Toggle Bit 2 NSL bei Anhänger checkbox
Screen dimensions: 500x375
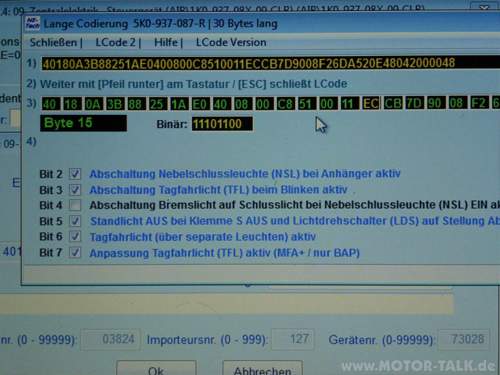(75, 174)
